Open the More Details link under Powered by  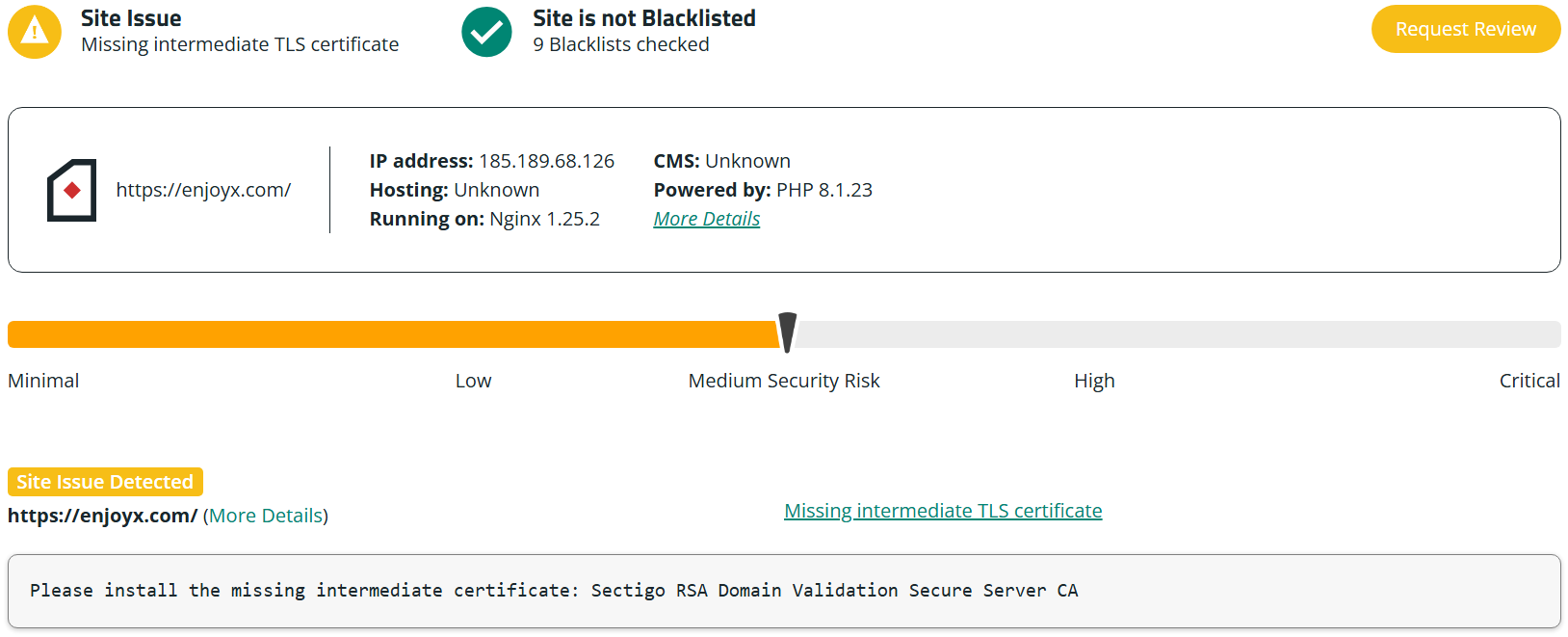pyautogui.click(x=706, y=219)
